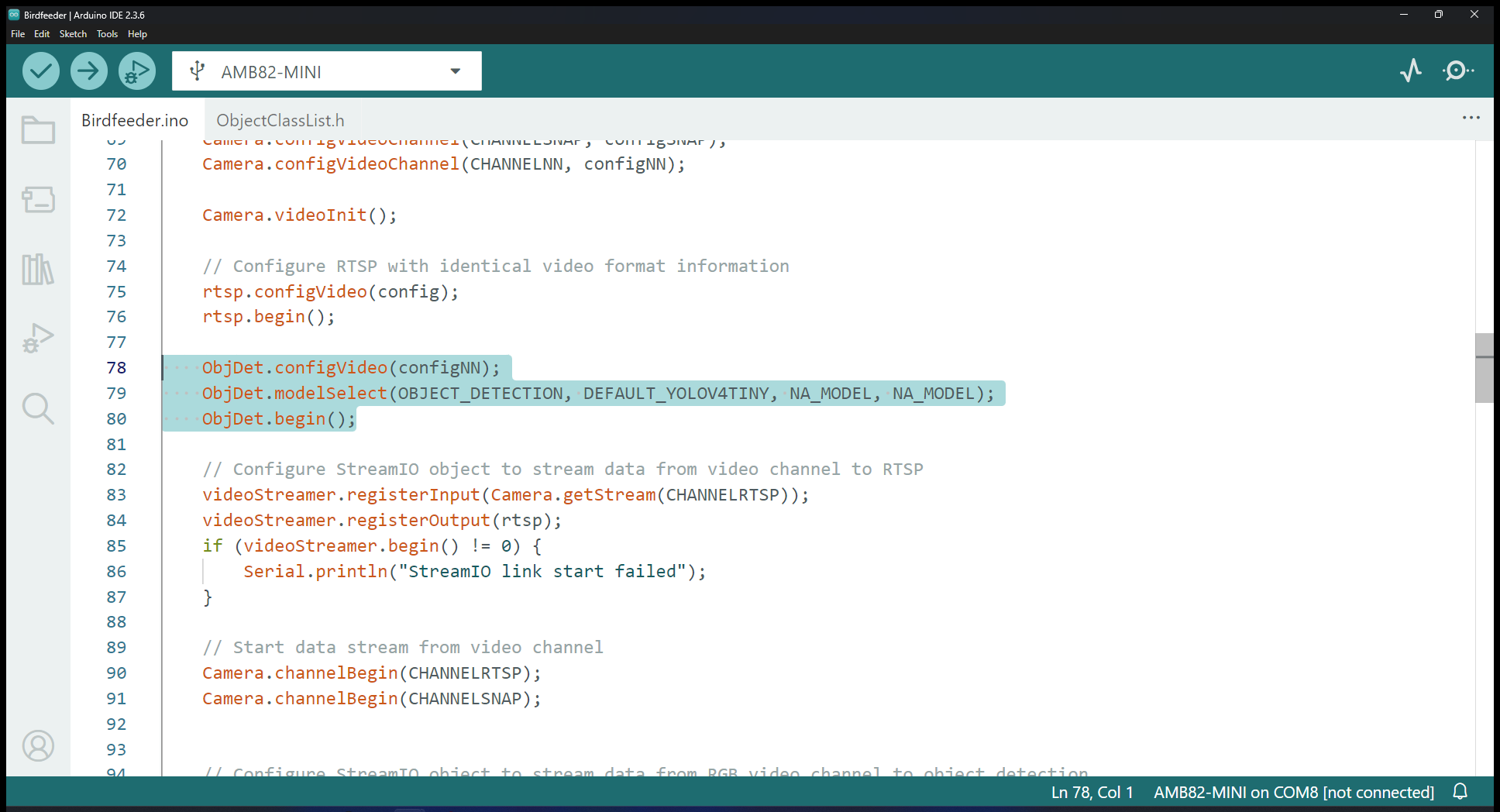Click the Verify sketch checkmark button
1500x812 pixels.
click(40, 71)
